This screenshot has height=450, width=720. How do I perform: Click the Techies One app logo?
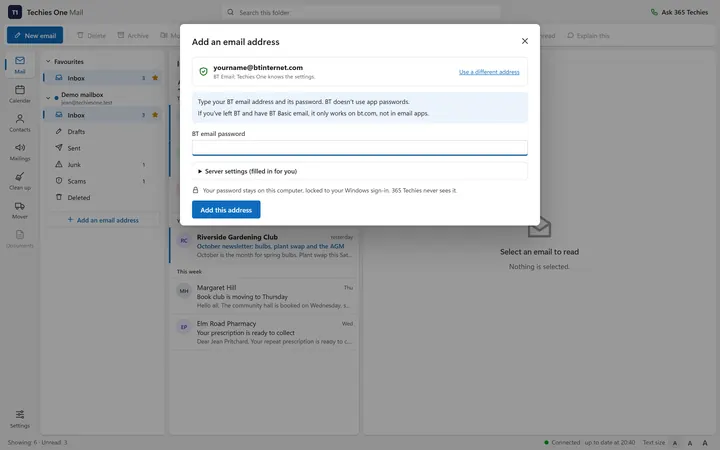pos(15,12)
